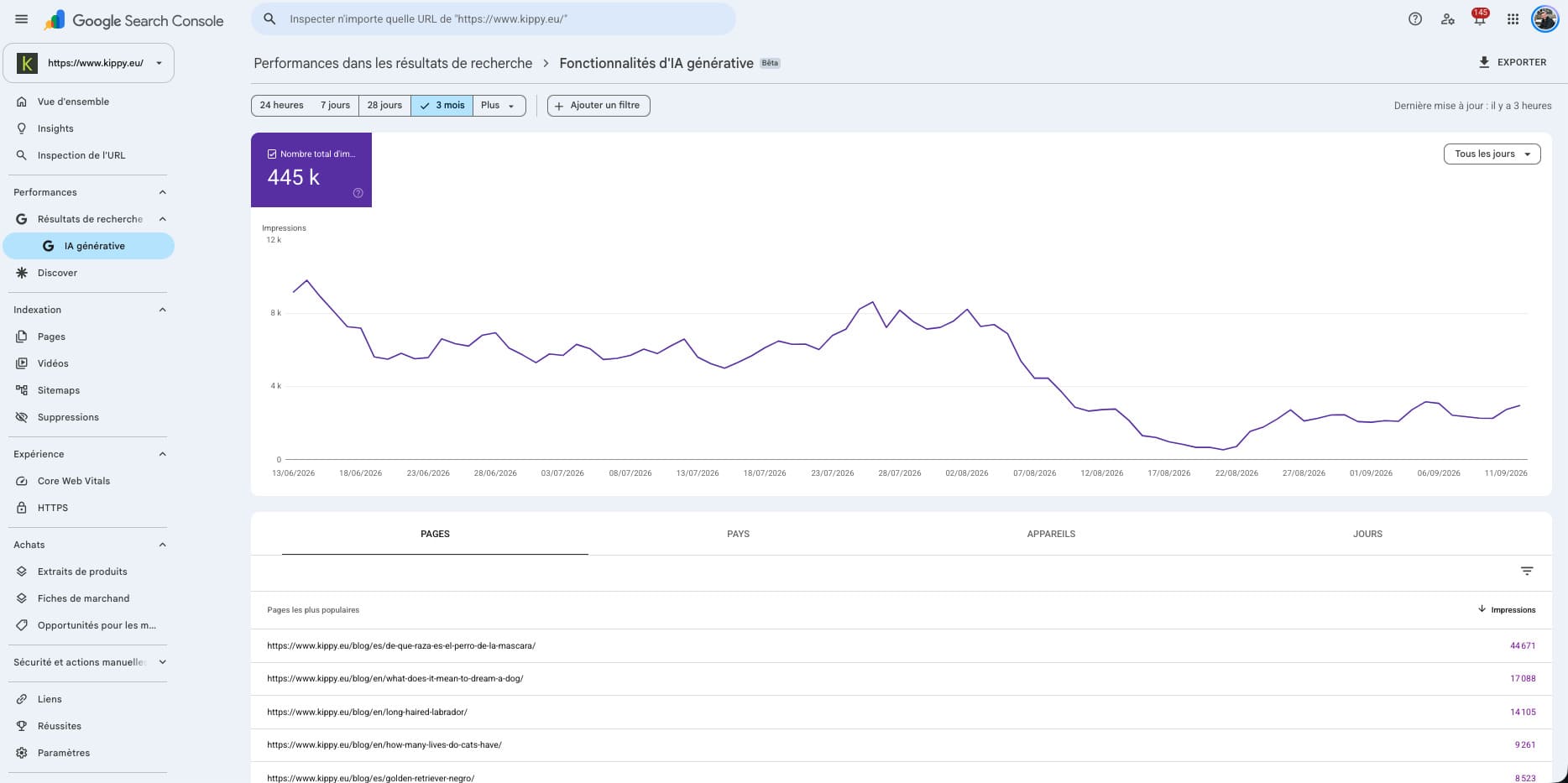
Task: Select IA générative in sidebar
Action: 89,246
